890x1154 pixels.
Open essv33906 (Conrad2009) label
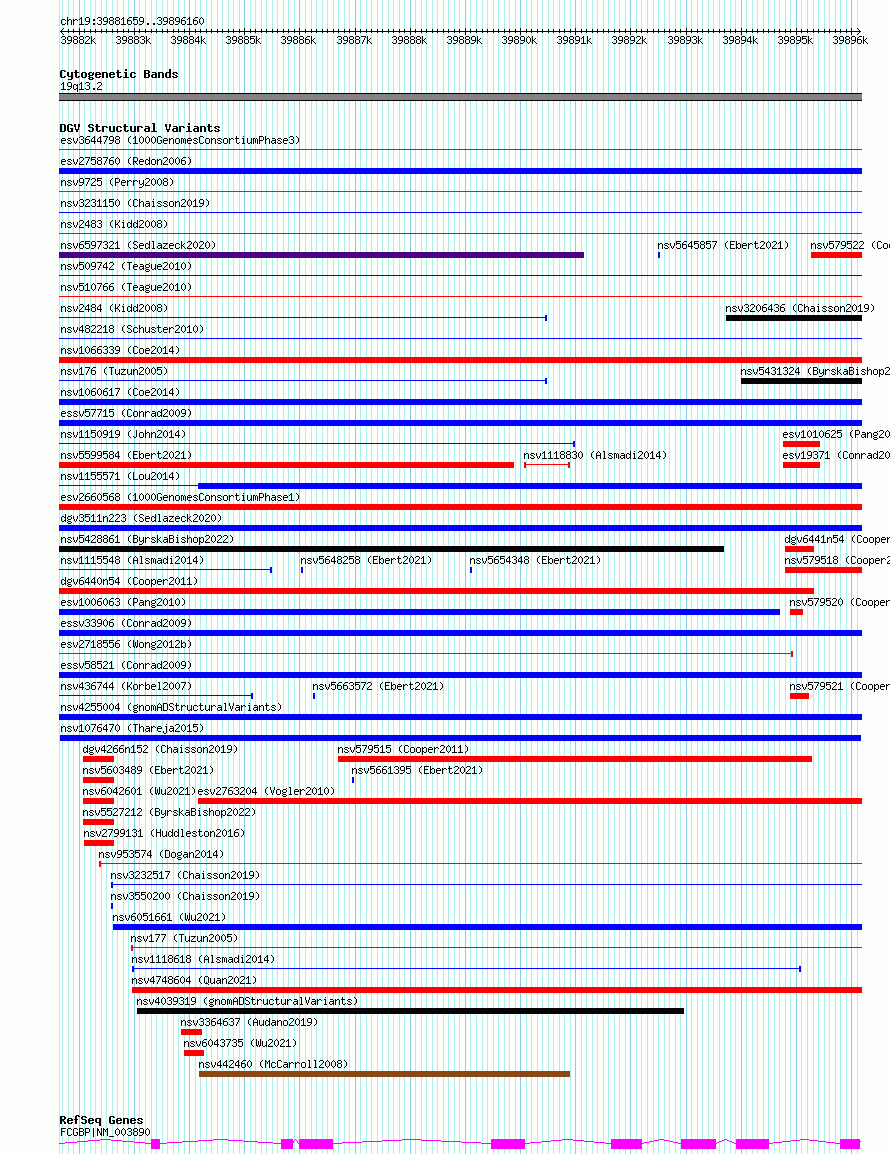[126, 623]
